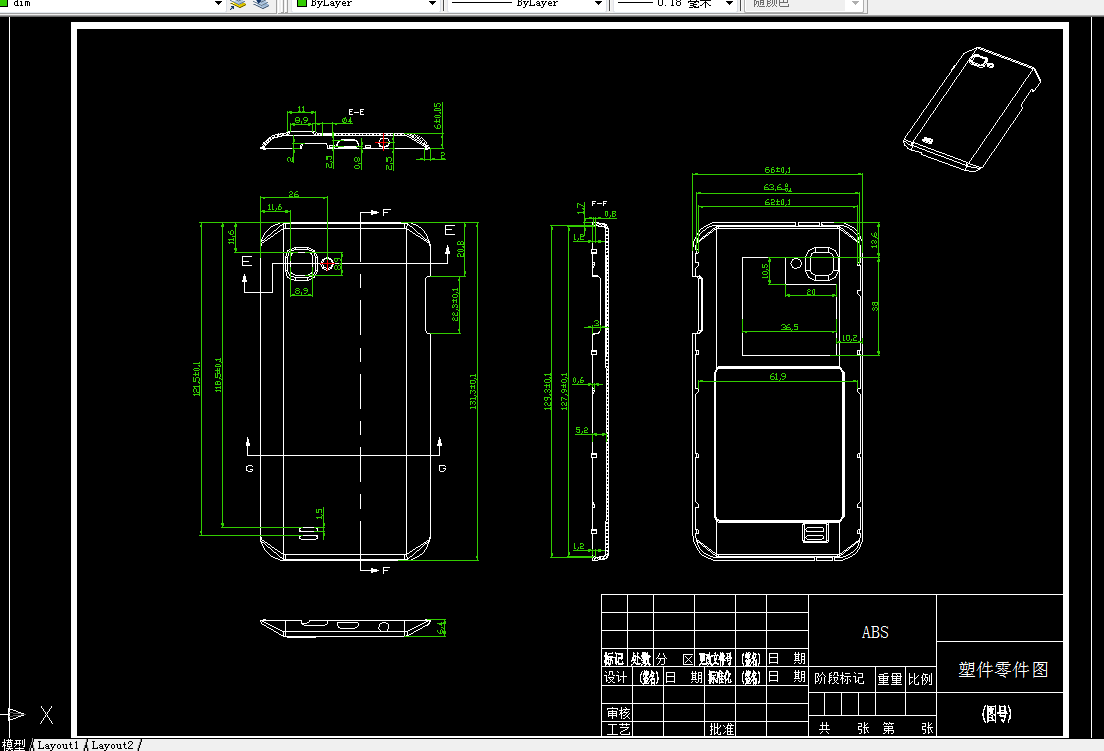The width and height of the screenshot is (1104, 751).
Task: Select the 26 width dimension
Action: 294,194
